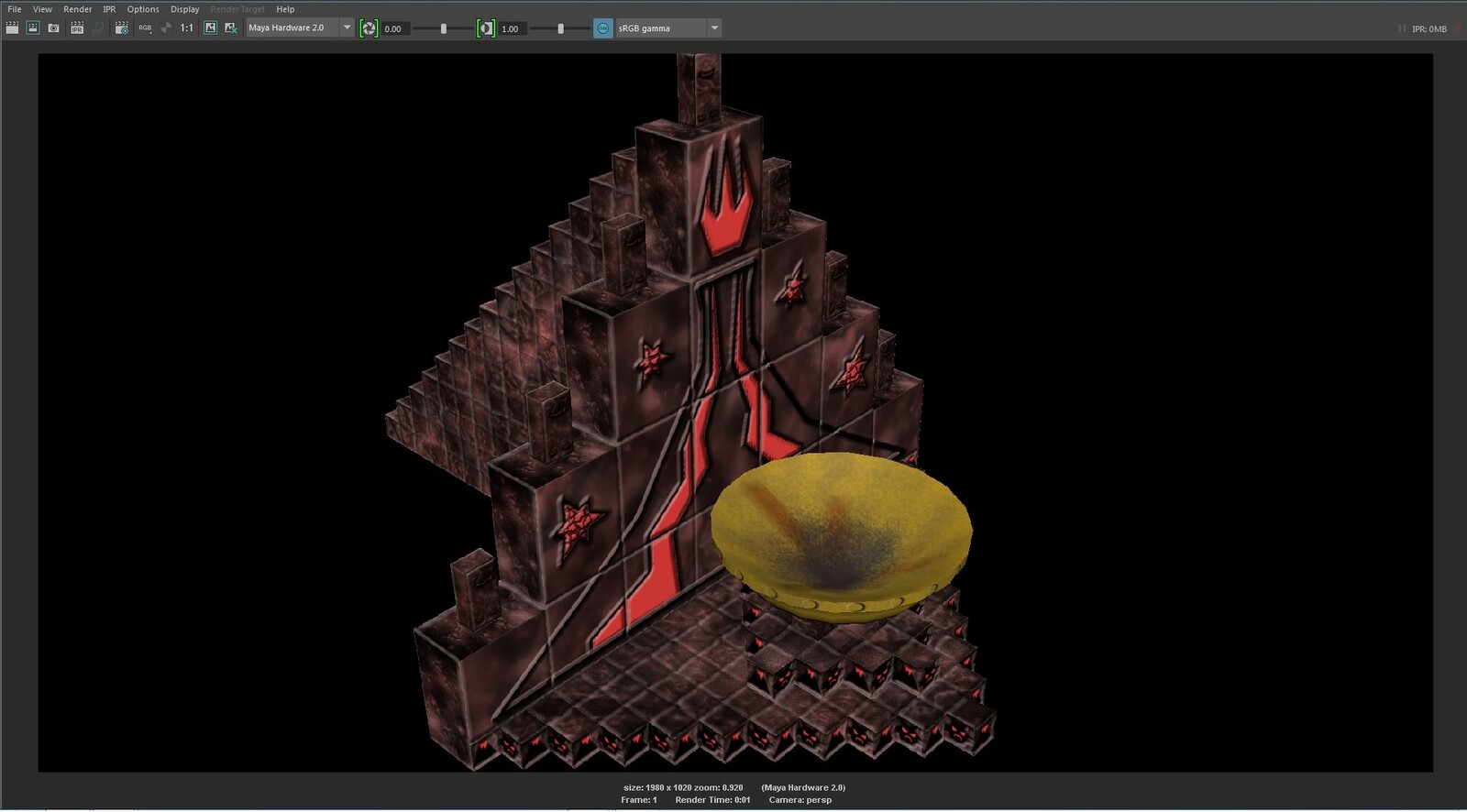Click the render region icon
The width and height of the screenshot is (1467, 812).
(33, 28)
